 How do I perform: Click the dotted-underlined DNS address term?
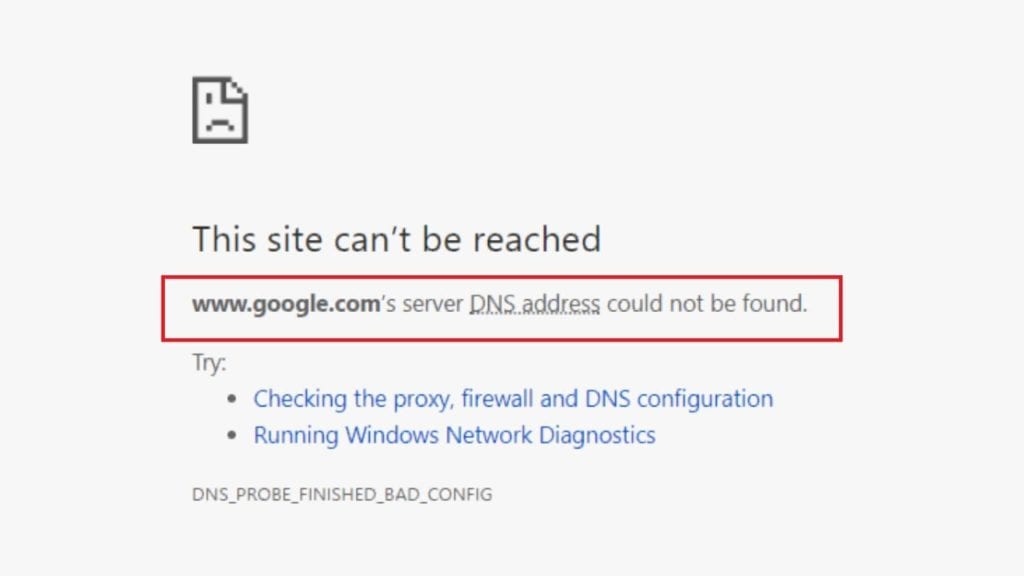534,304
